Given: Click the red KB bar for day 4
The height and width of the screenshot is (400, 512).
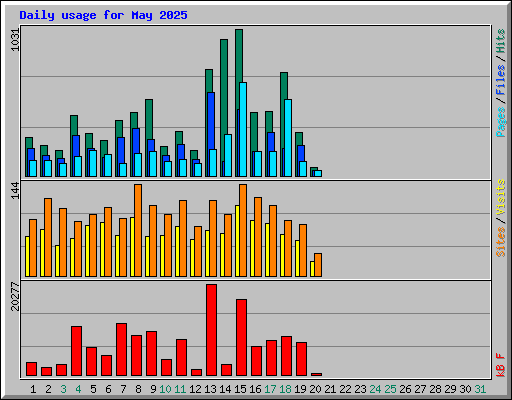Looking at the screenshot, I should click(x=76, y=351).
